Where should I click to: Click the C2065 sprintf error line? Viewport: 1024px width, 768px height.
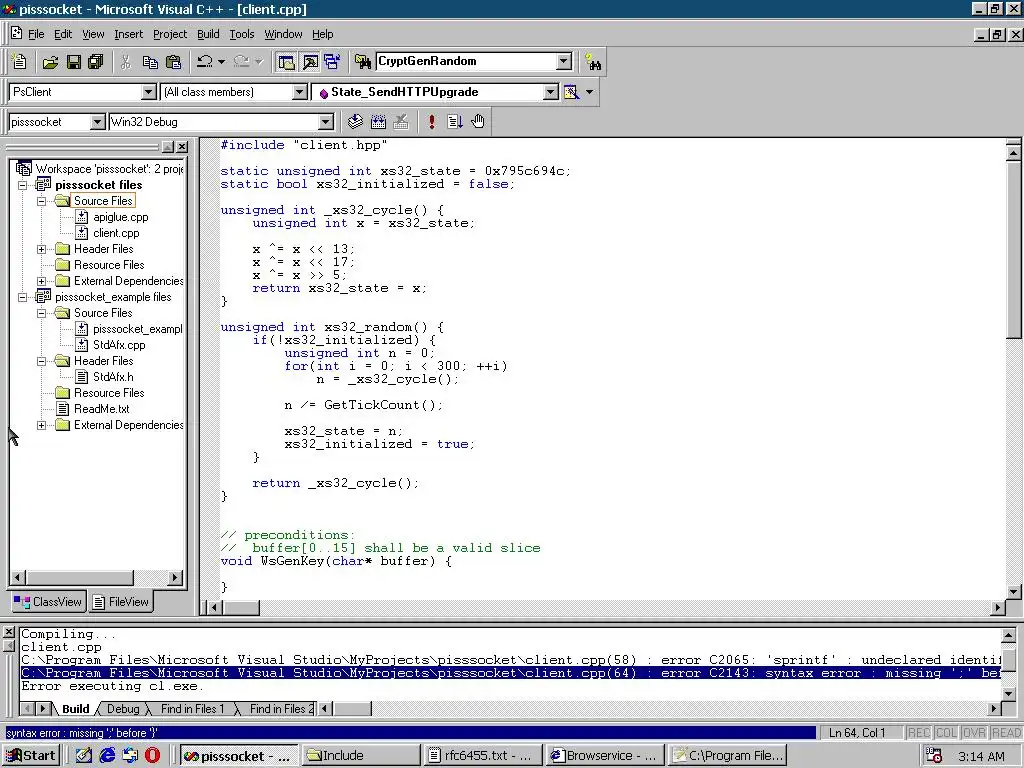click(510, 660)
